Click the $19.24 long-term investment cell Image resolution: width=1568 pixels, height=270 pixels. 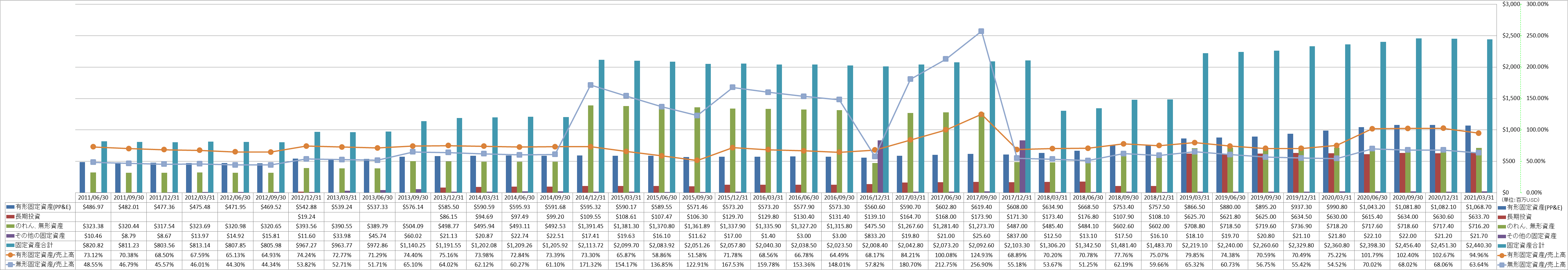click(x=306, y=217)
